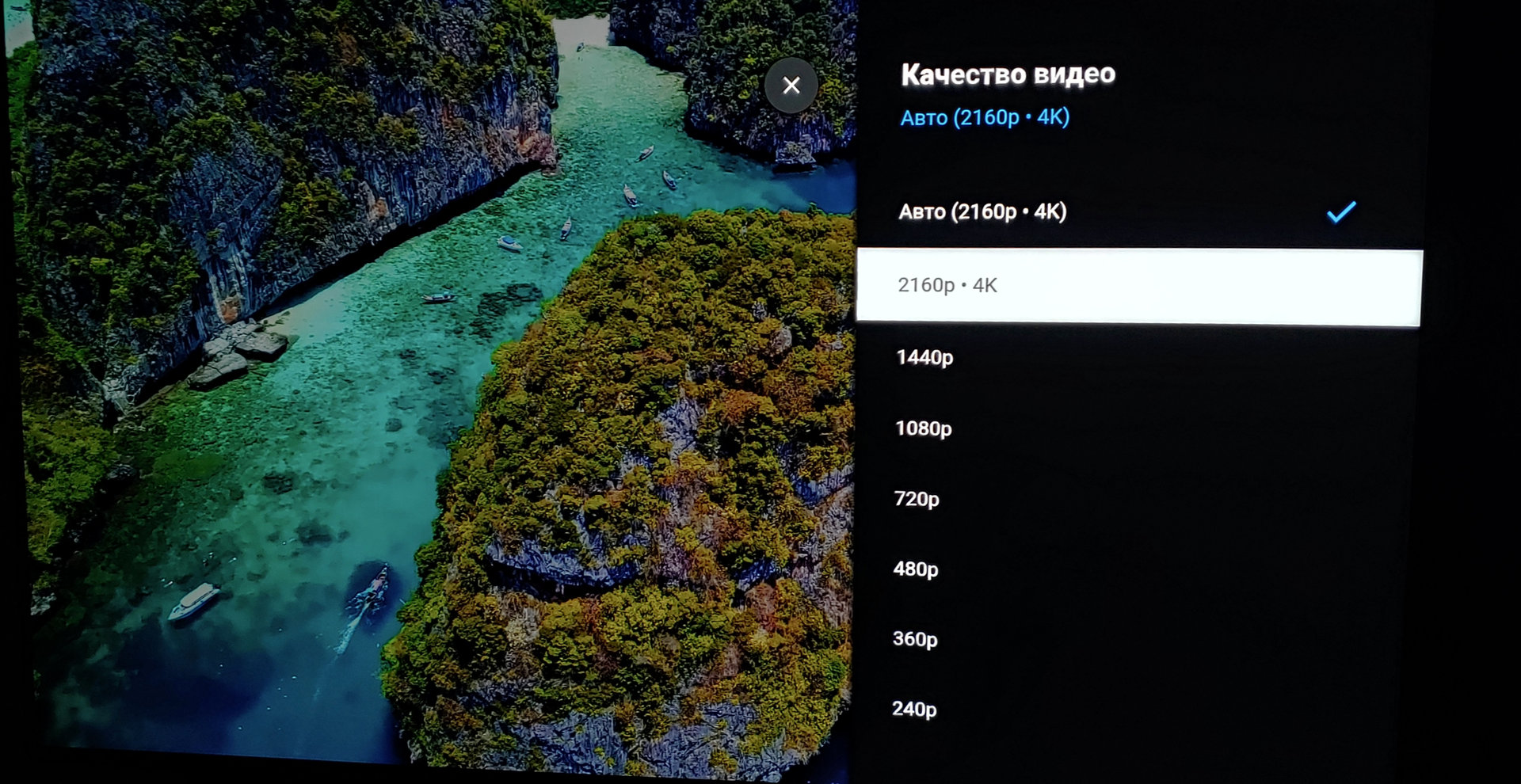Screen dimensions: 1521x784
Task: Select the Авто (2160p • 4K) list option
Action: pos(982,211)
